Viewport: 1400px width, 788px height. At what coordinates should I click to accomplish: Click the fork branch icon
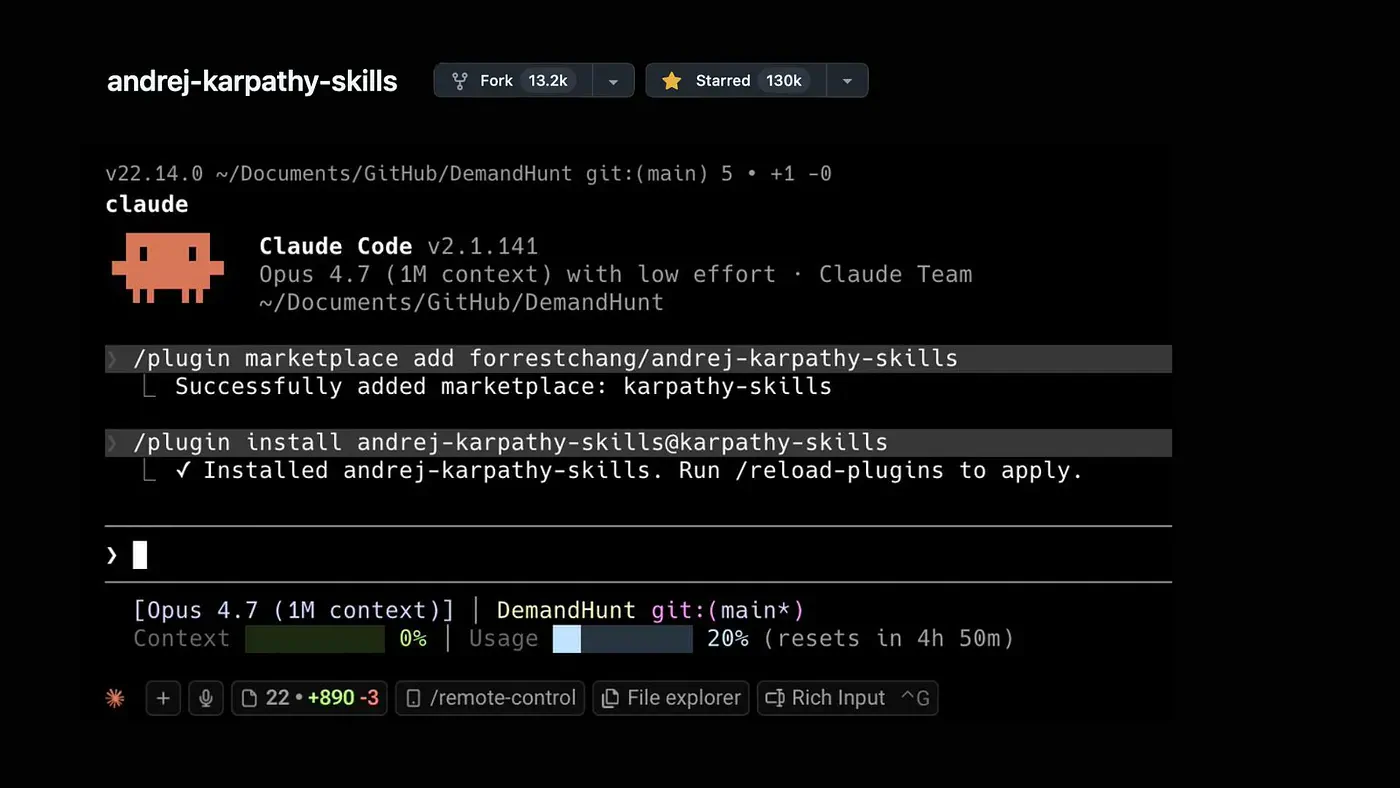[x=460, y=81]
